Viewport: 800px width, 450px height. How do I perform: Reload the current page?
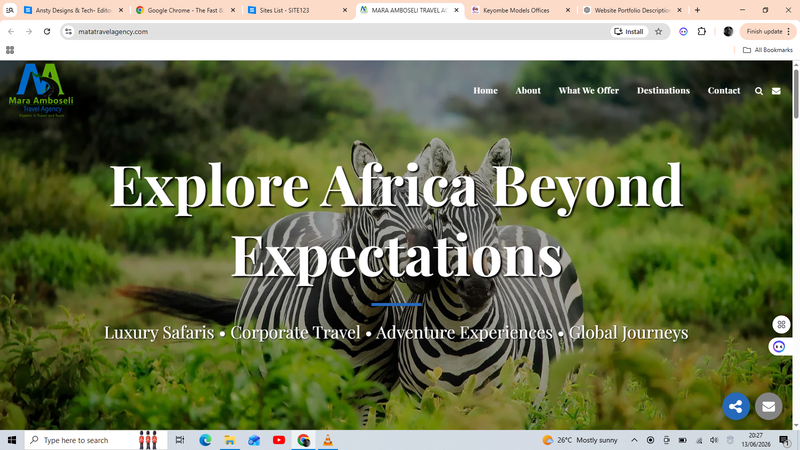tap(47, 32)
